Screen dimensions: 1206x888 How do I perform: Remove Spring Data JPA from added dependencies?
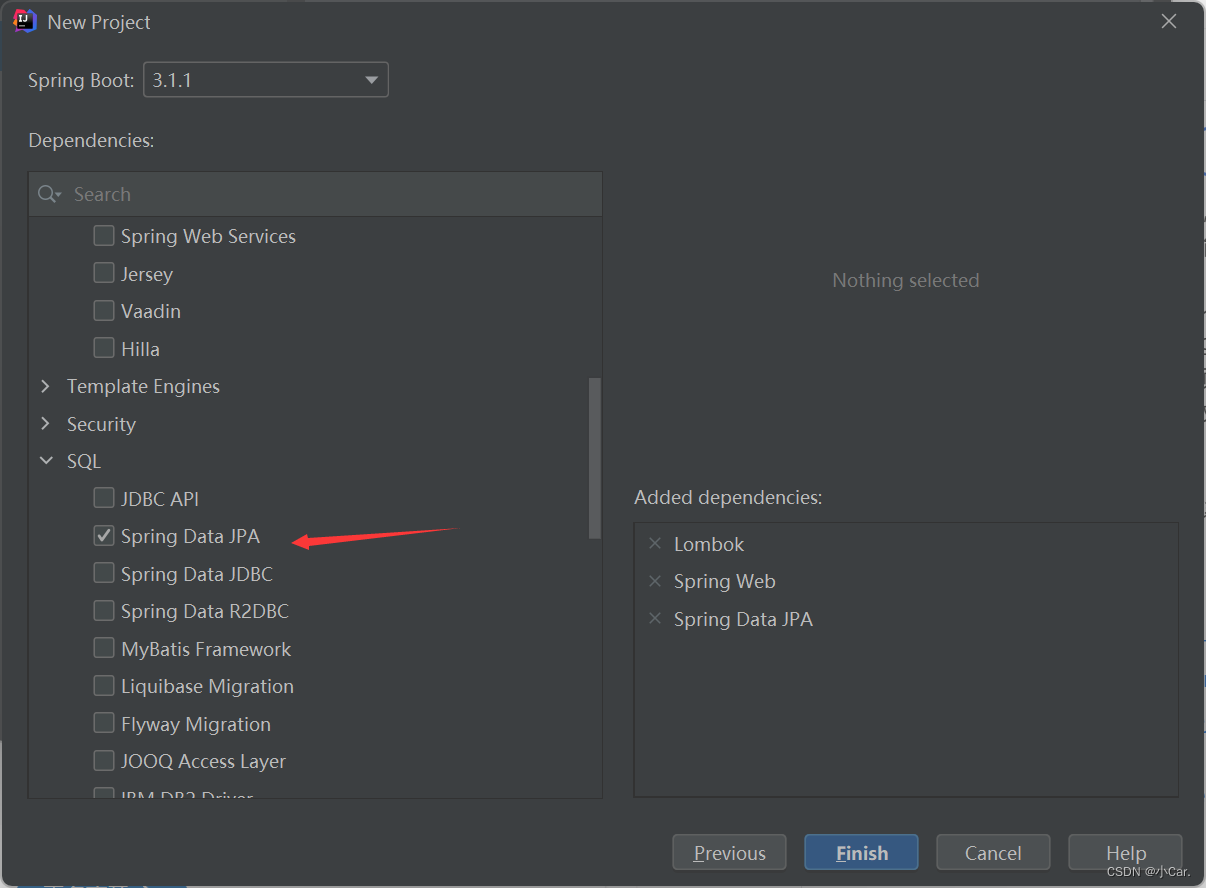coord(655,619)
